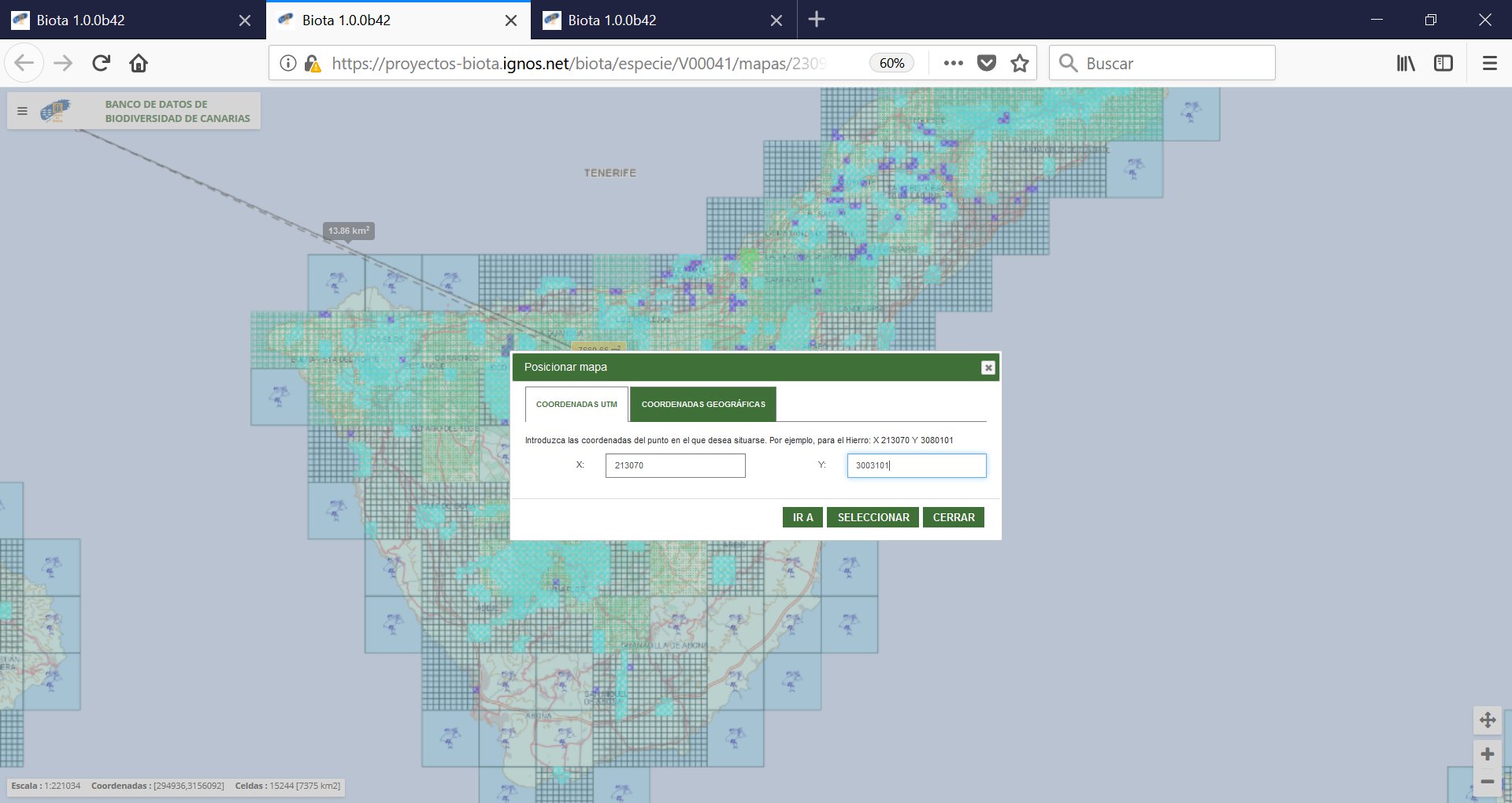Click the 13.86 km² measurement label
1512x803 pixels.
(349, 231)
